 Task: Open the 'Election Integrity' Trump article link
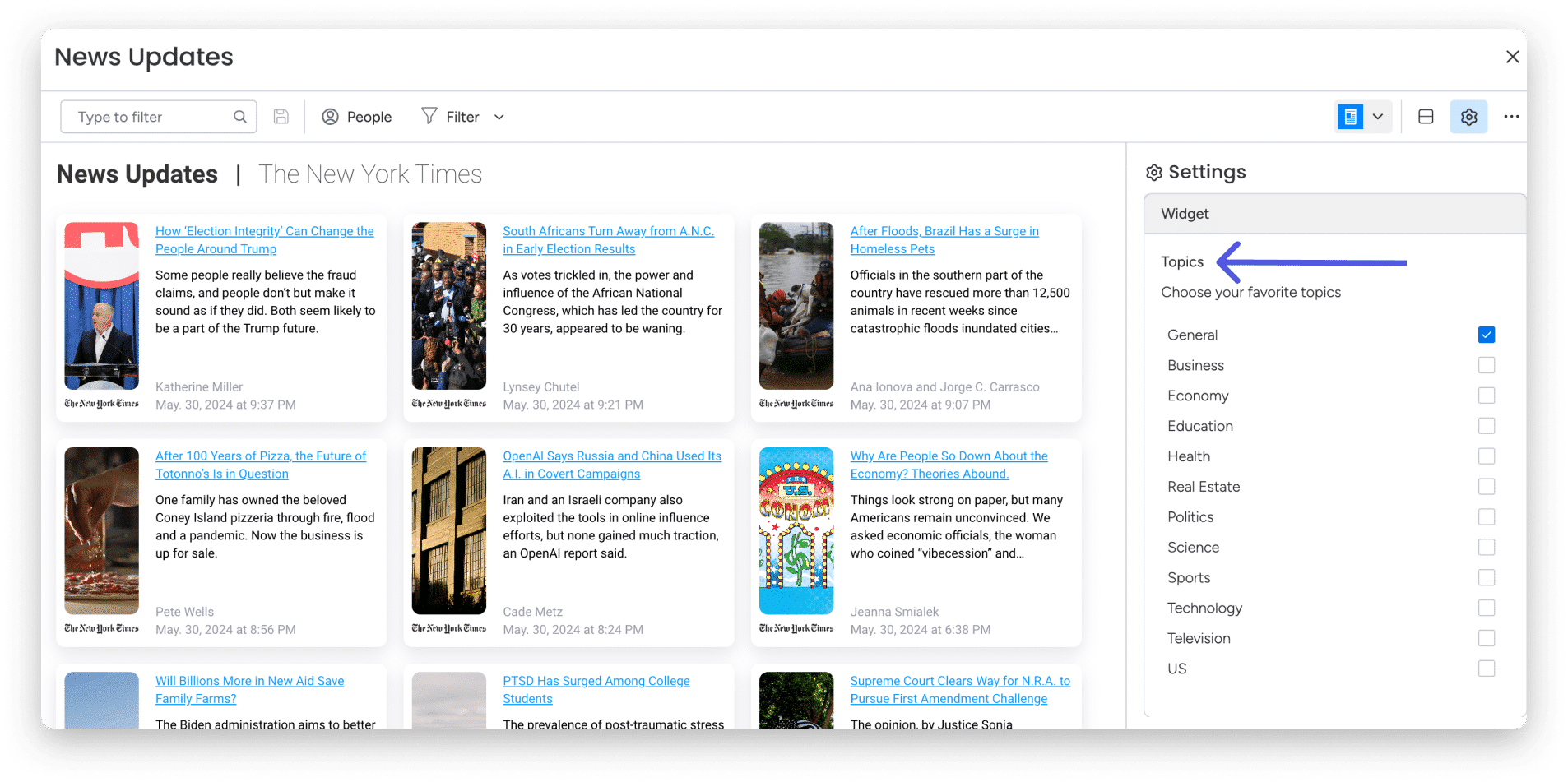pos(265,240)
